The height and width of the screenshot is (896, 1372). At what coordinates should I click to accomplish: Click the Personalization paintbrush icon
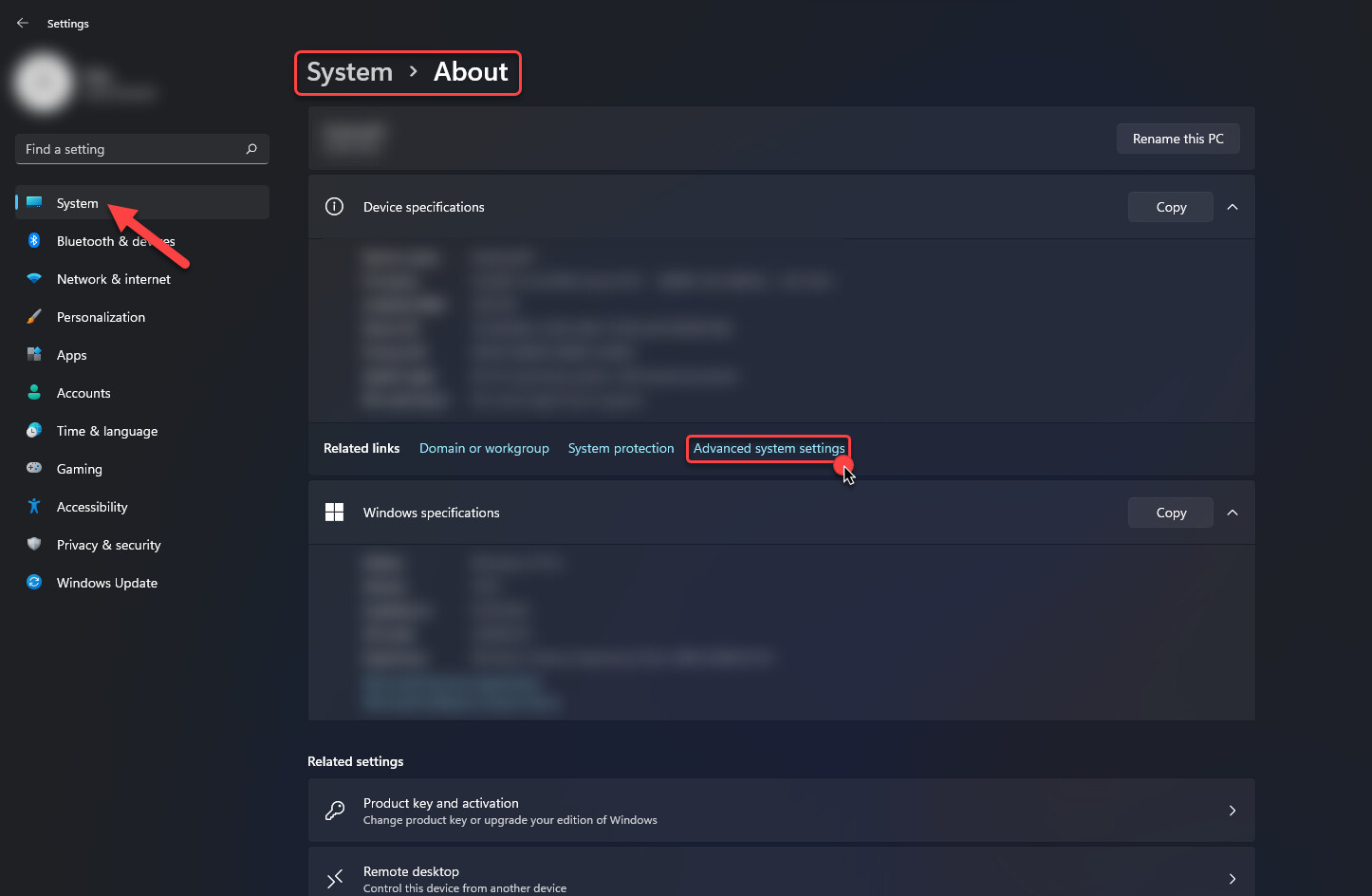[x=34, y=317]
